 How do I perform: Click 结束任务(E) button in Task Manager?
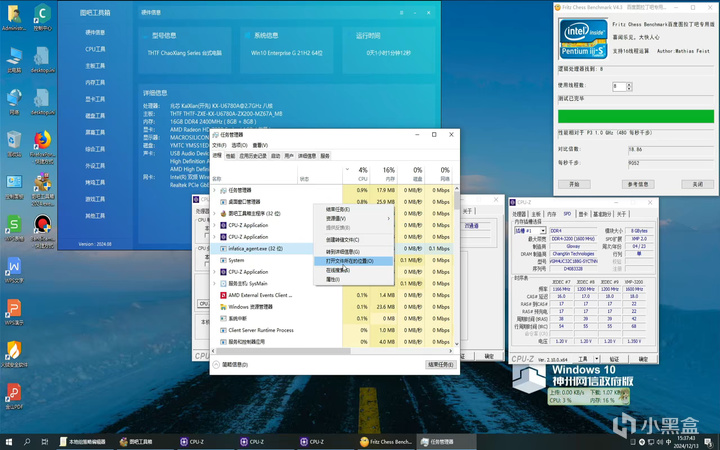pos(441,365)
